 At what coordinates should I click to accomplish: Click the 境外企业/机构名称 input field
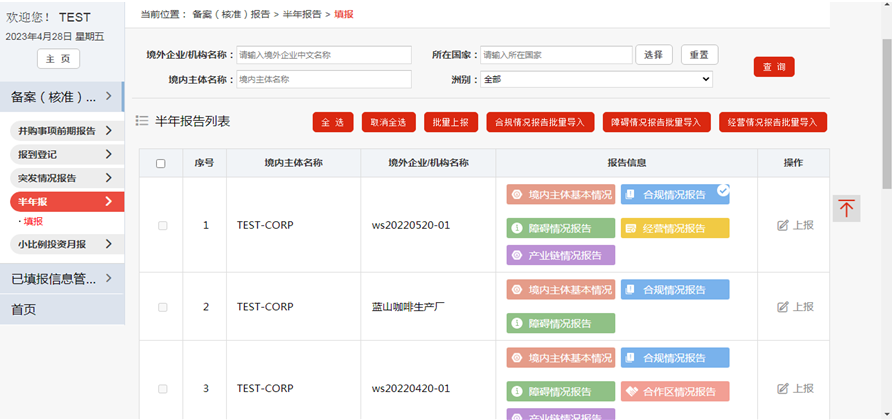pyautogui.click(x=324, y=55)
